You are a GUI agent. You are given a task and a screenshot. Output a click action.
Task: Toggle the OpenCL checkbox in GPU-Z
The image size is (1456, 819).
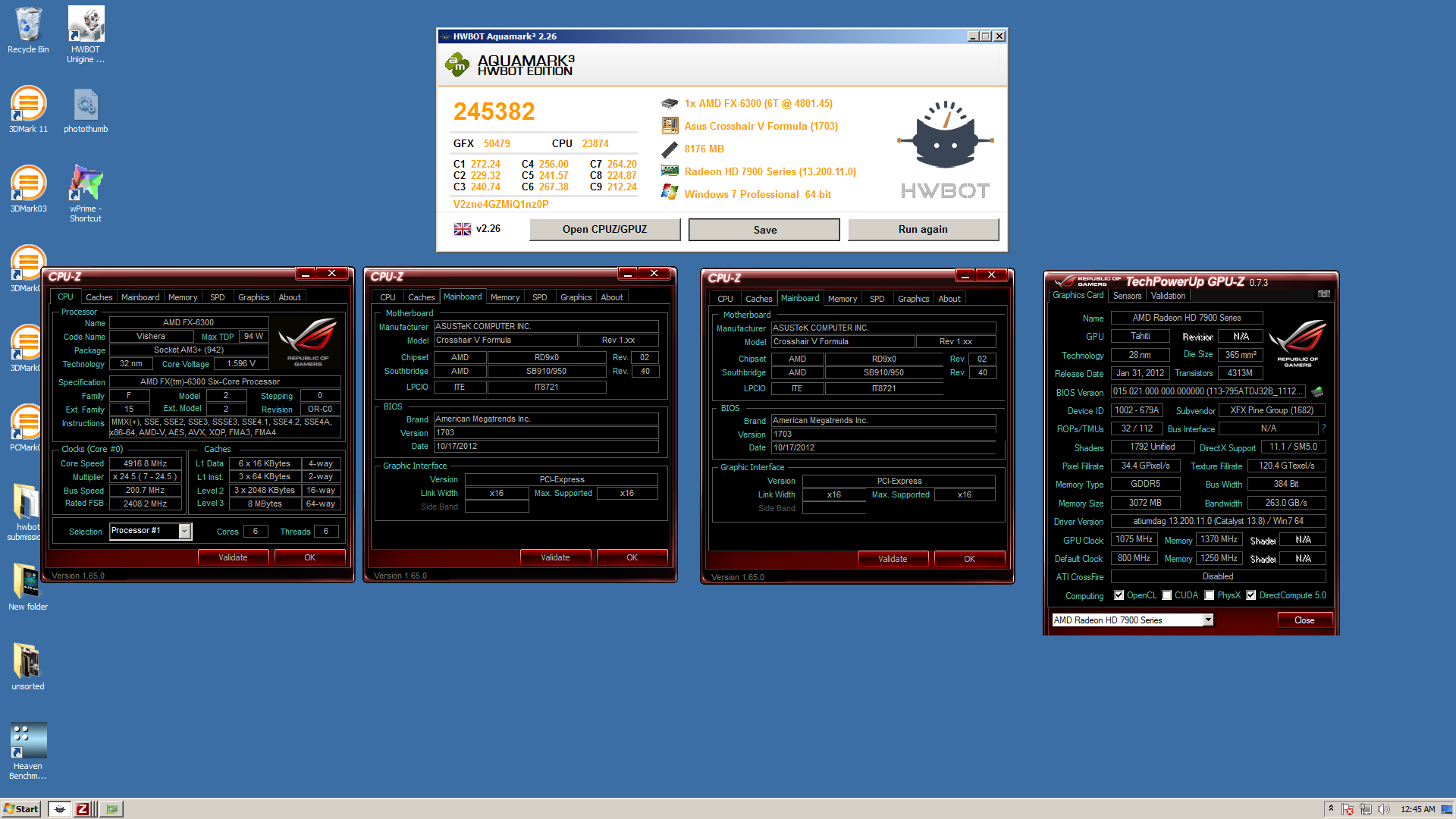tap(1119, 595)
